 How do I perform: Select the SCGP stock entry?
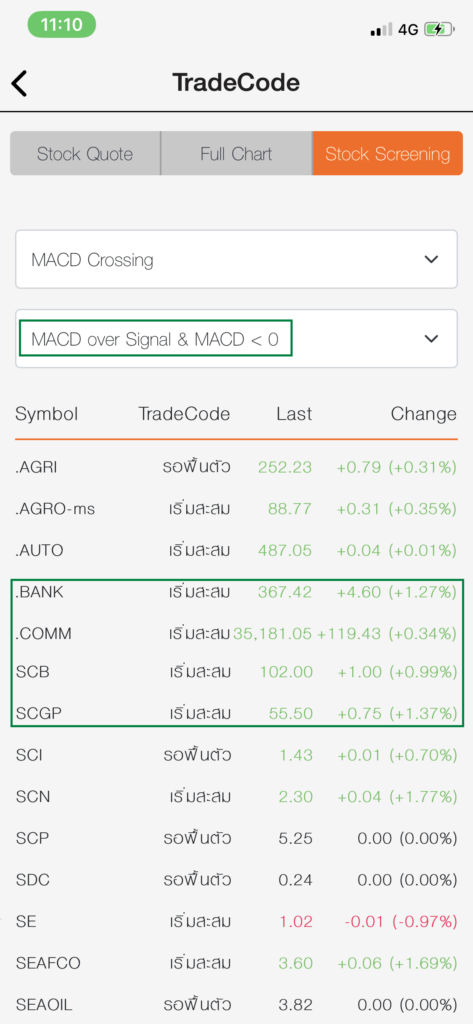236,714
